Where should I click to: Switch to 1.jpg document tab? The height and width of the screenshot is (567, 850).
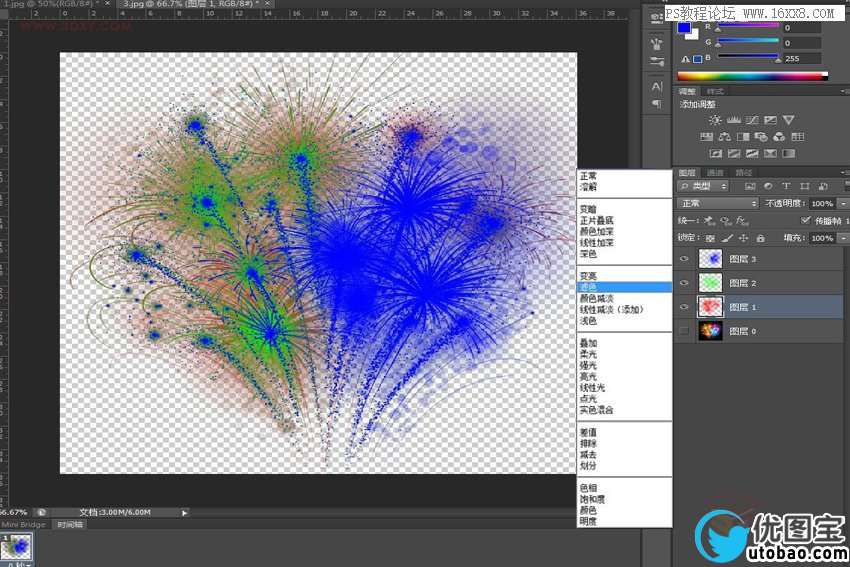pos(55,4)
